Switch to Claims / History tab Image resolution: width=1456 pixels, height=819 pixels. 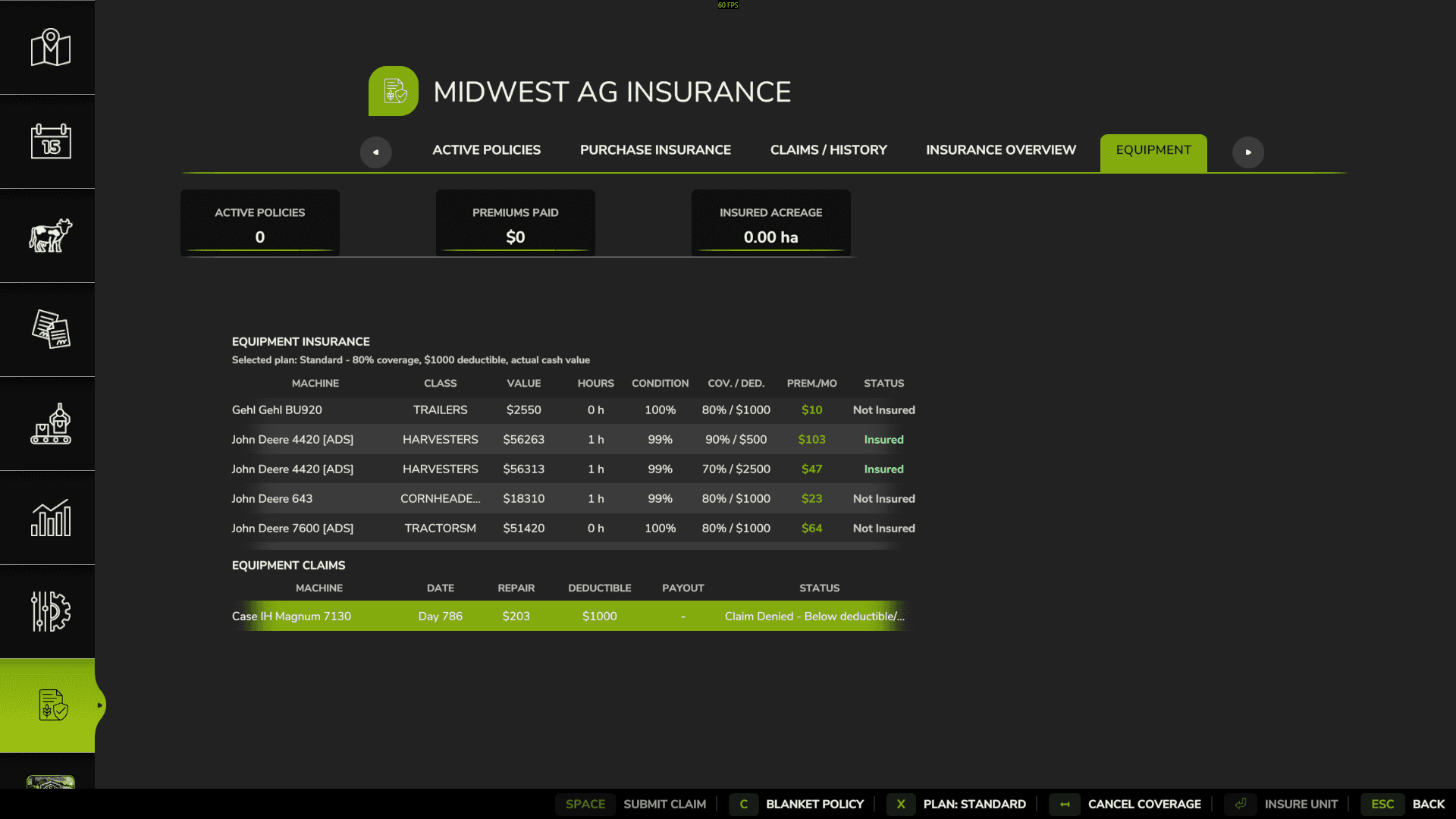(x=828, y=150)
